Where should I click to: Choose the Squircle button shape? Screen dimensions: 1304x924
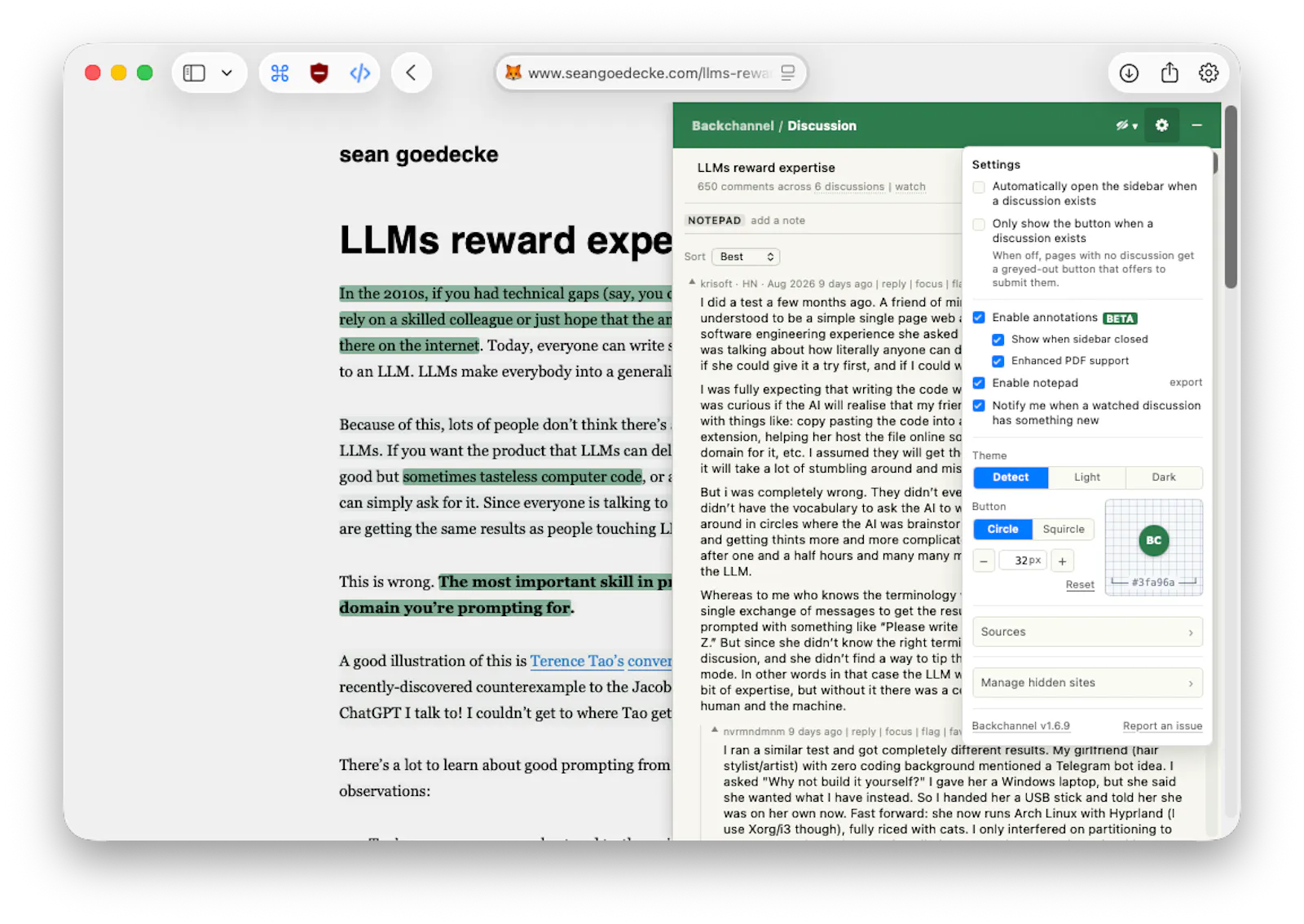coord(1064,530)
